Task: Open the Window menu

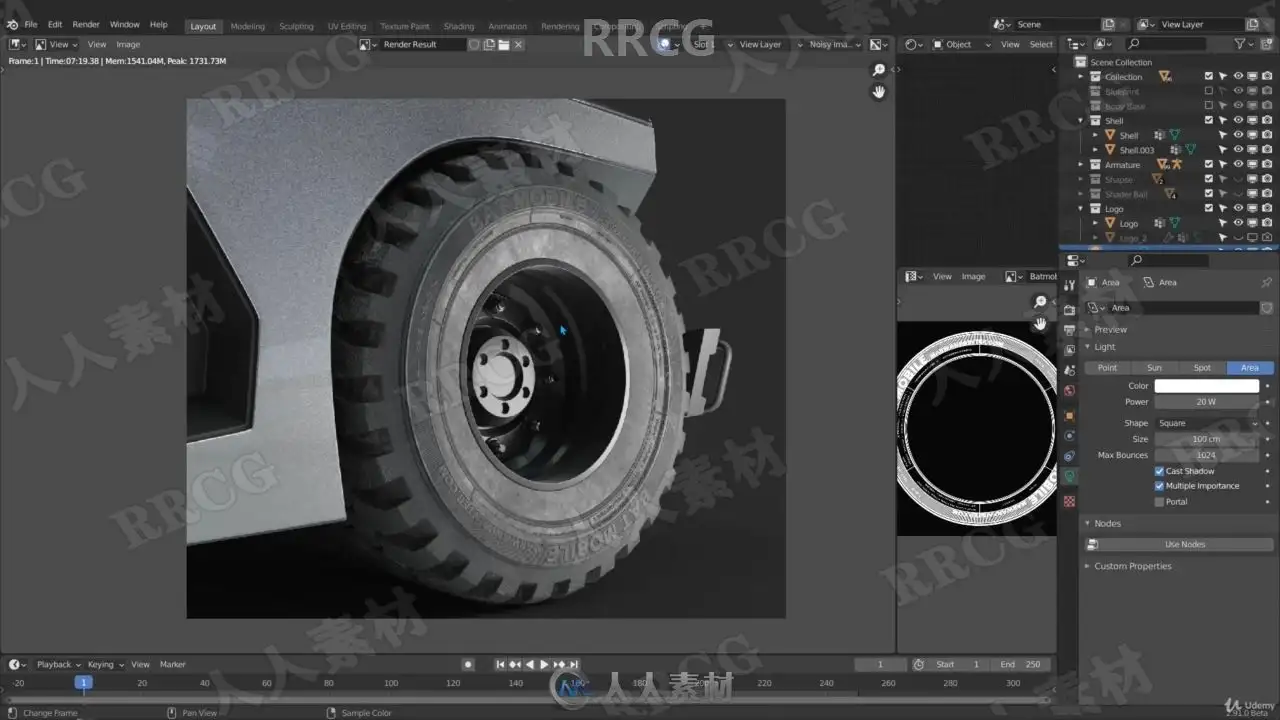Action: 124,24
